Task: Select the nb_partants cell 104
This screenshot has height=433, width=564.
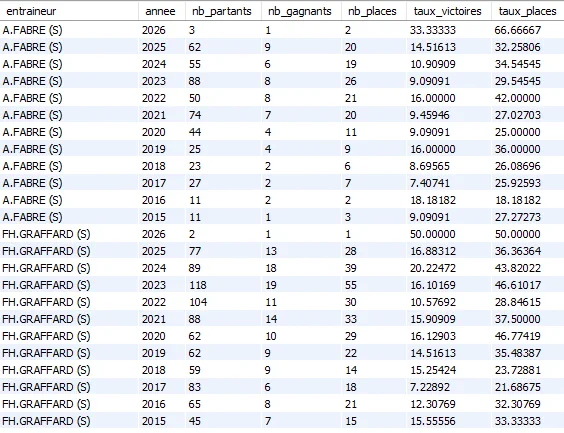Action: click(223, 302)
